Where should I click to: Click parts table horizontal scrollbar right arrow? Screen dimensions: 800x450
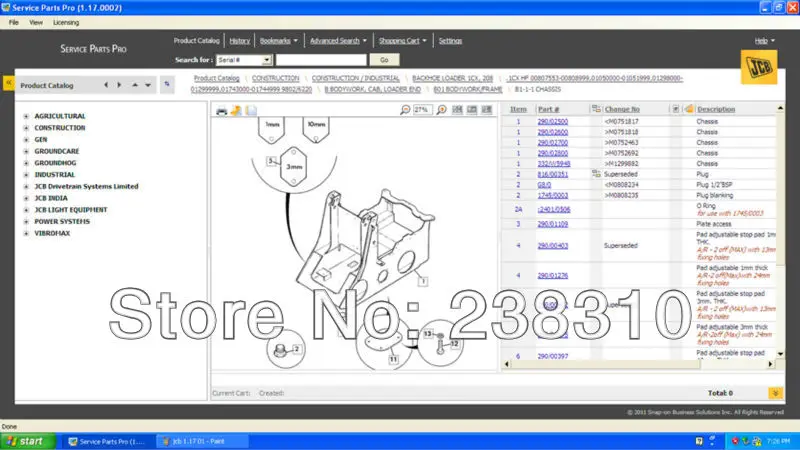click(770, 364)
